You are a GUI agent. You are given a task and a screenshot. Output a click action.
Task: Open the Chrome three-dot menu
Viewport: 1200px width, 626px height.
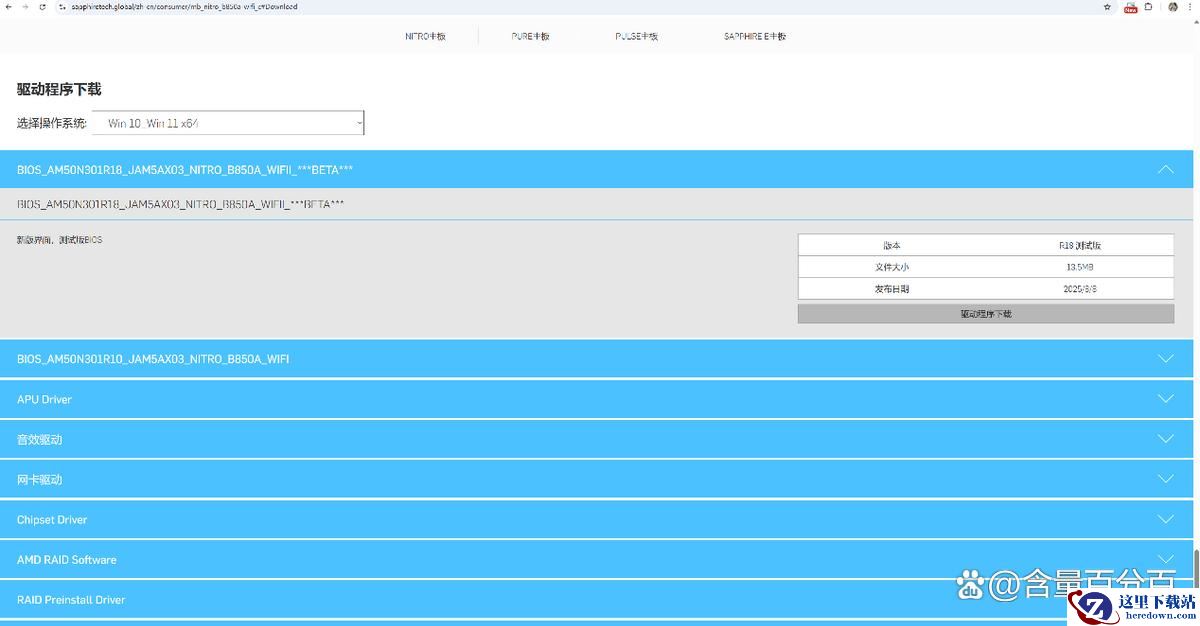click(x=1191, y=6)
